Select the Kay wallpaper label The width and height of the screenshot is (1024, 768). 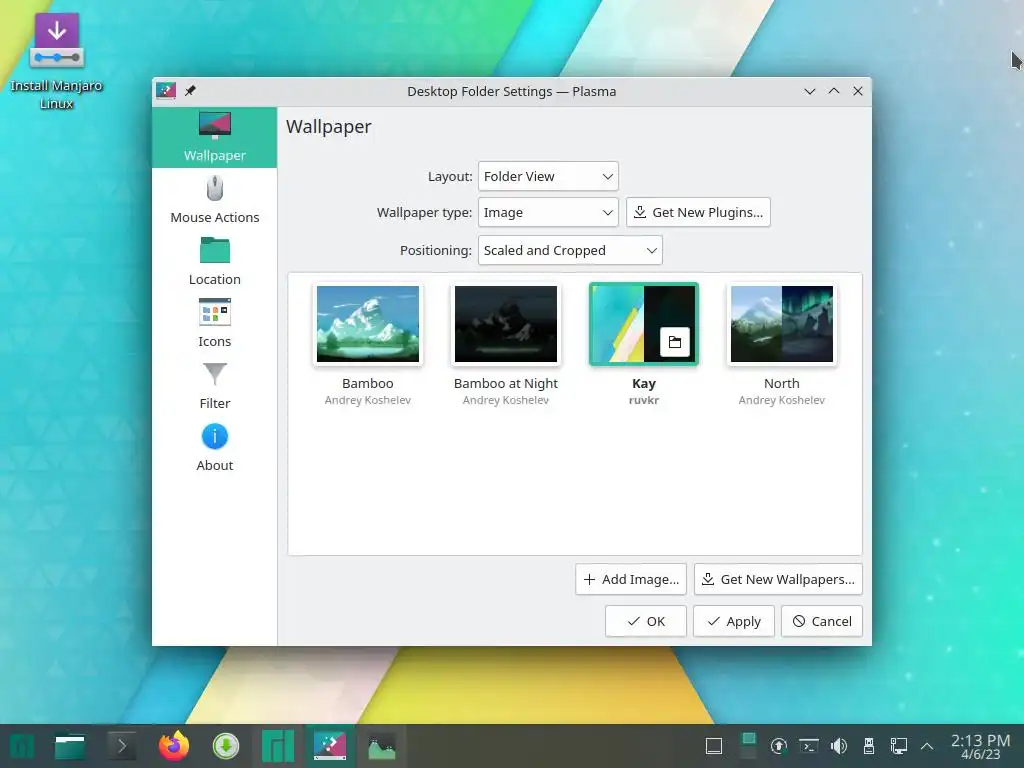[643, 383]
